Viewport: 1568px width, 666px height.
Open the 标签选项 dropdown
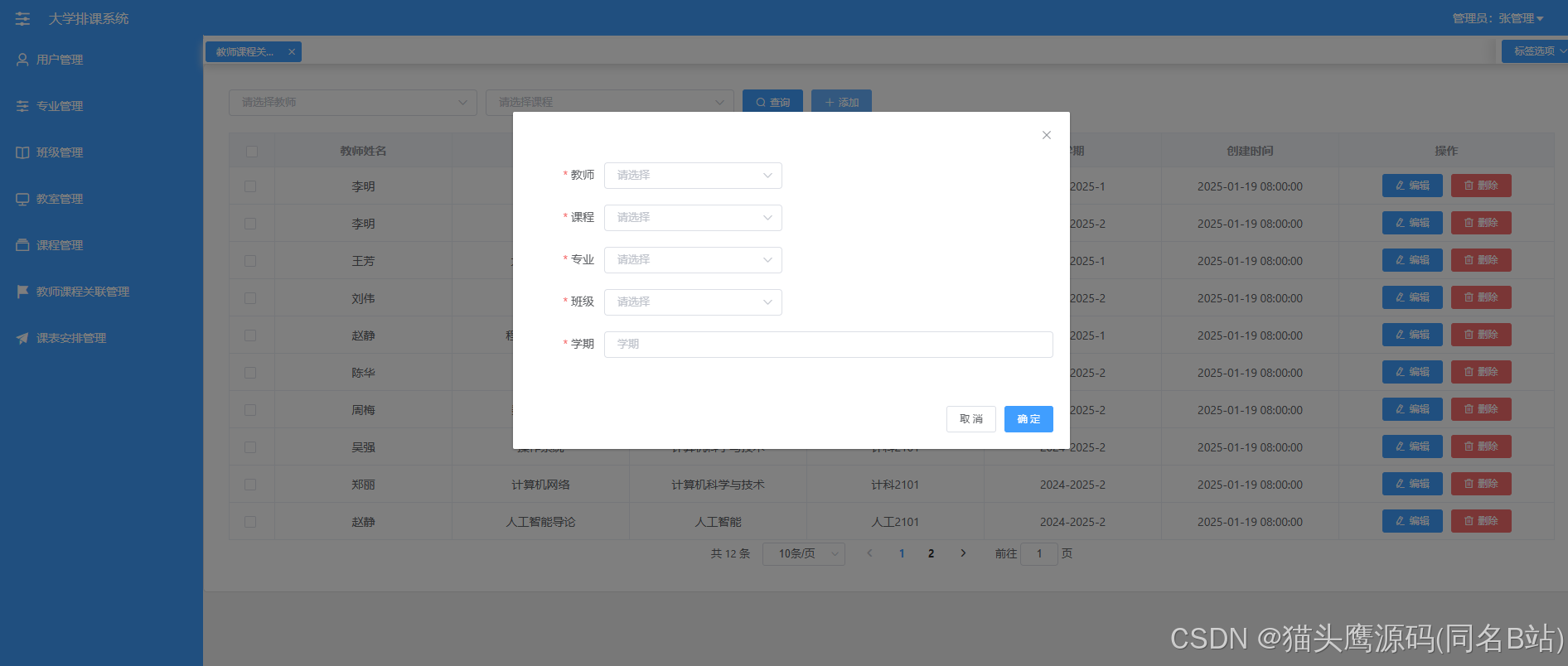[x=1535, y=51]
